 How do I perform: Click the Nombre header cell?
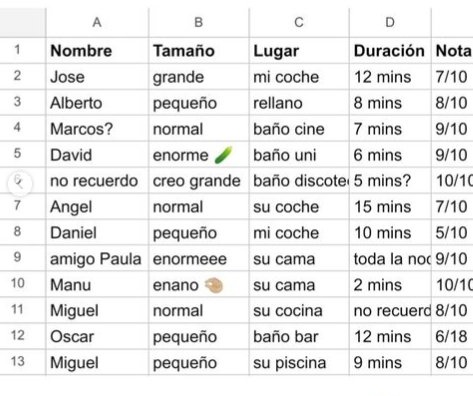[x=97, y=51]
